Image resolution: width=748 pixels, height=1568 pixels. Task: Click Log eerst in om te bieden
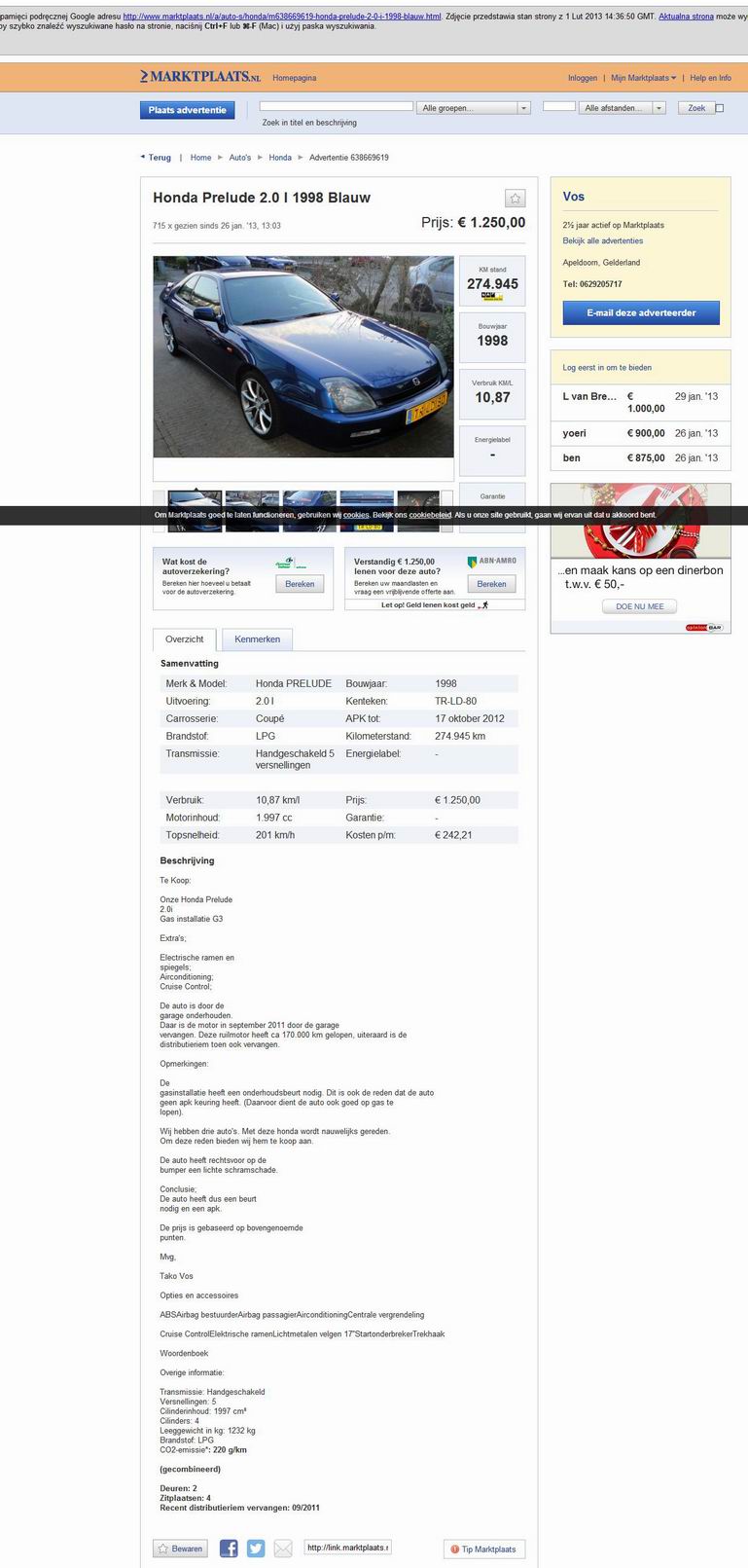(607, 367)
